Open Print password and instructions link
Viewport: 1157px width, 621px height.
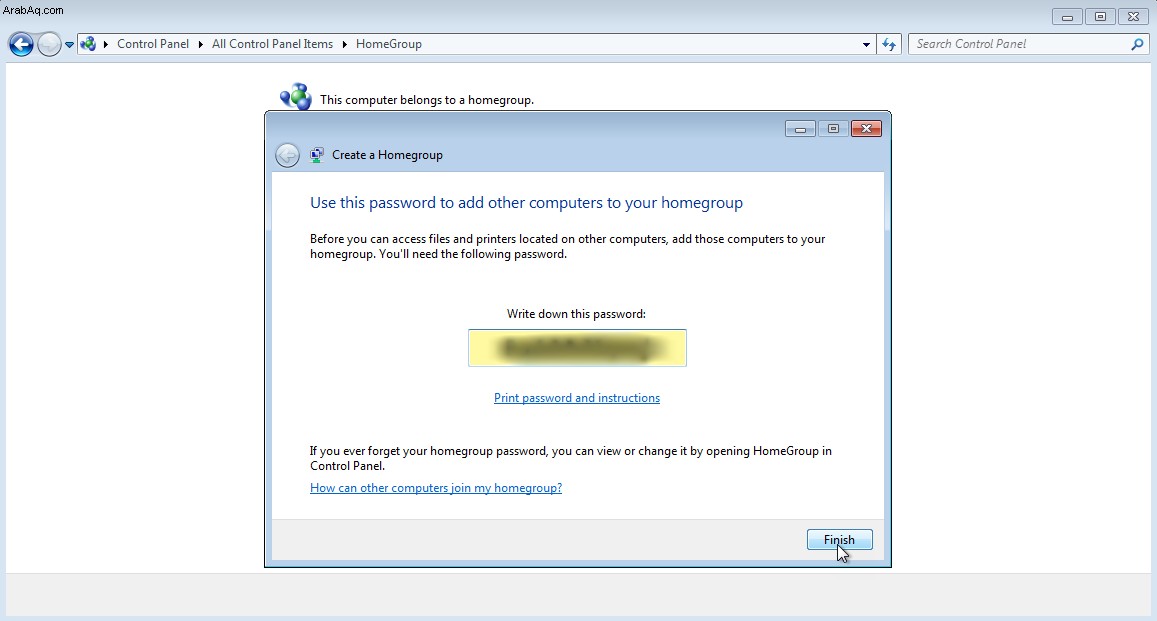(x=577, y=398)
